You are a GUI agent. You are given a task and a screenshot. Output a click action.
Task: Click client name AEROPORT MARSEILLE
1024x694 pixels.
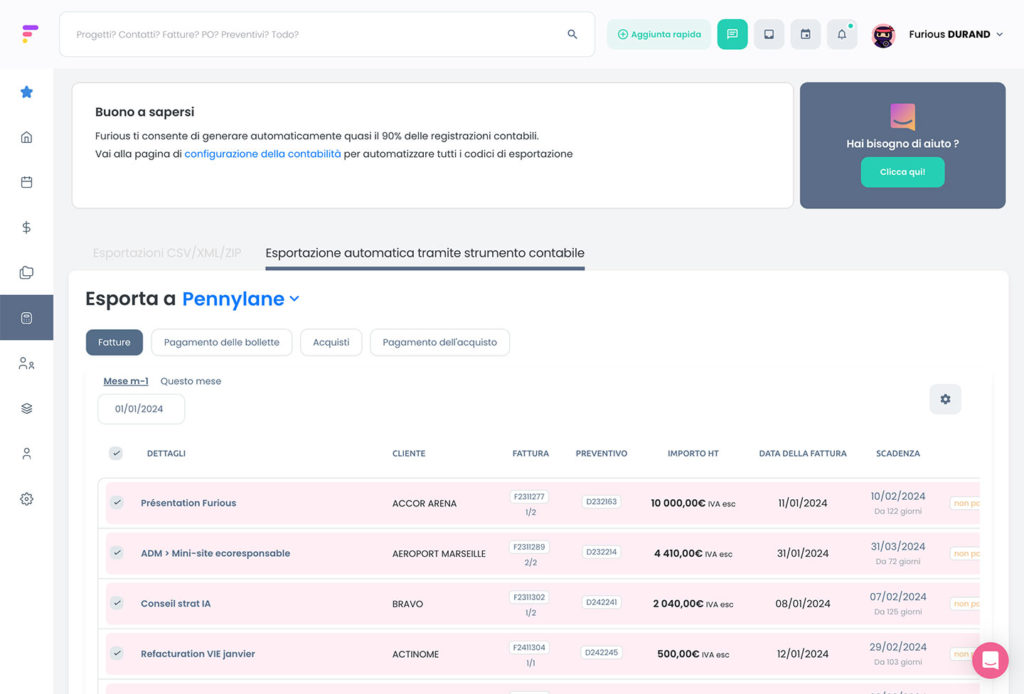tap(439, 554)
